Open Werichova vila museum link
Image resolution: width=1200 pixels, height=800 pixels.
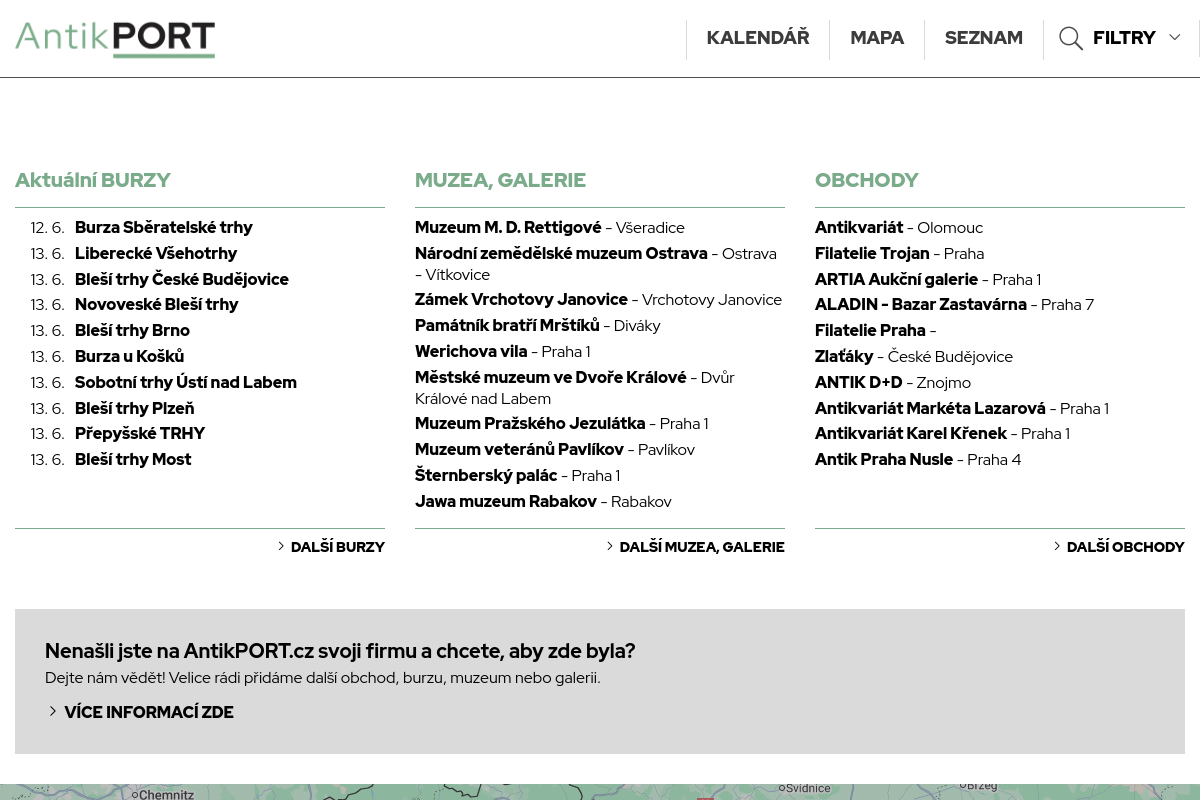pyautogui.click(x=471, y=351)
